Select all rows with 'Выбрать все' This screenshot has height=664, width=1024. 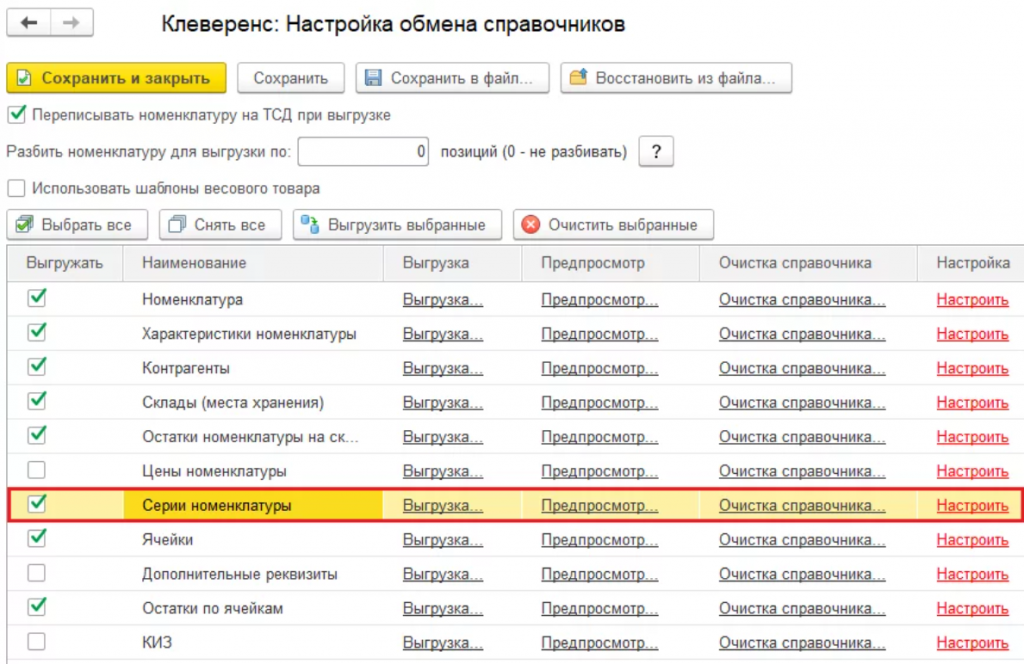click(77, 225)
